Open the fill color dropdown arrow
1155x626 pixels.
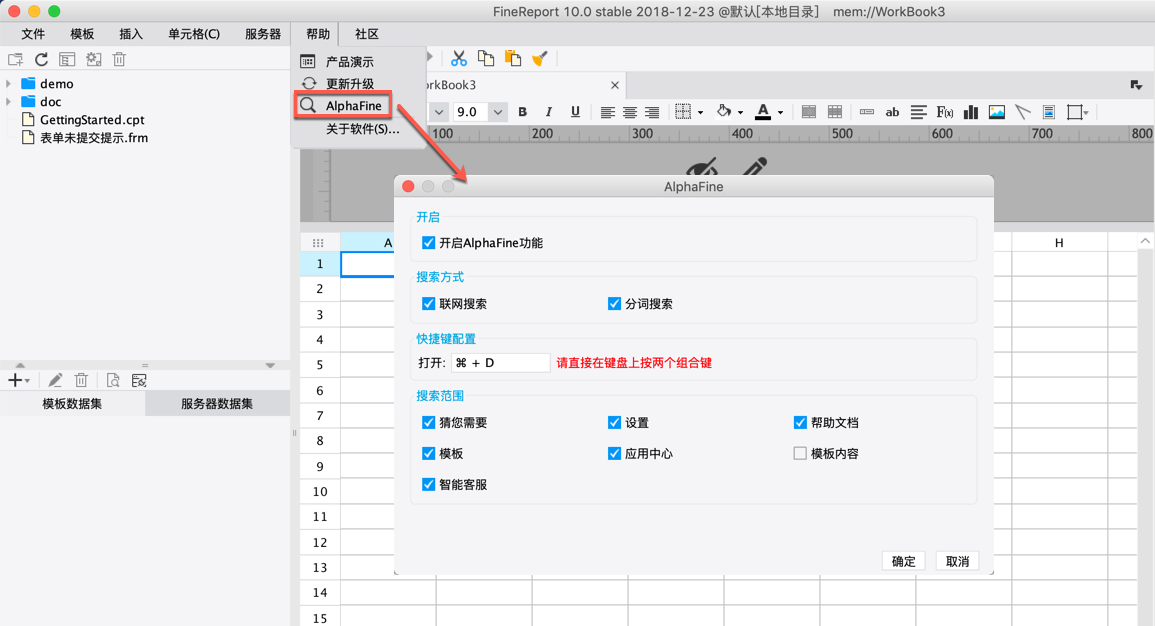tap(740, 113)
